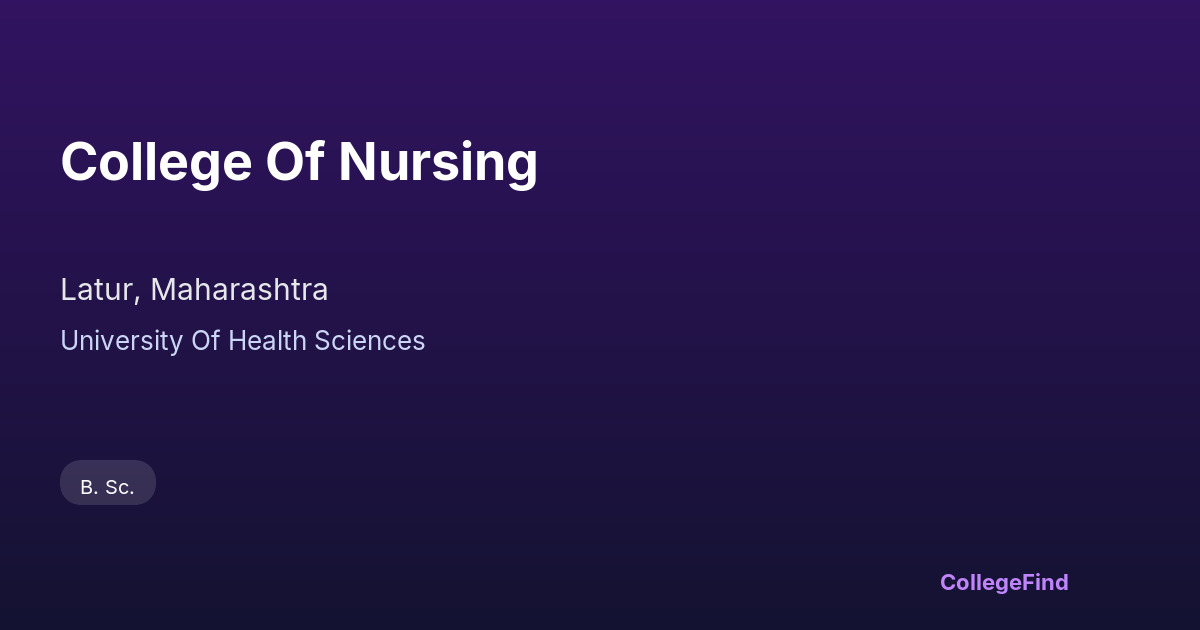This screenshot has height=630, width=1200.
Task: Click the word Sciences in the subtitle
Action: pos(370,341)
